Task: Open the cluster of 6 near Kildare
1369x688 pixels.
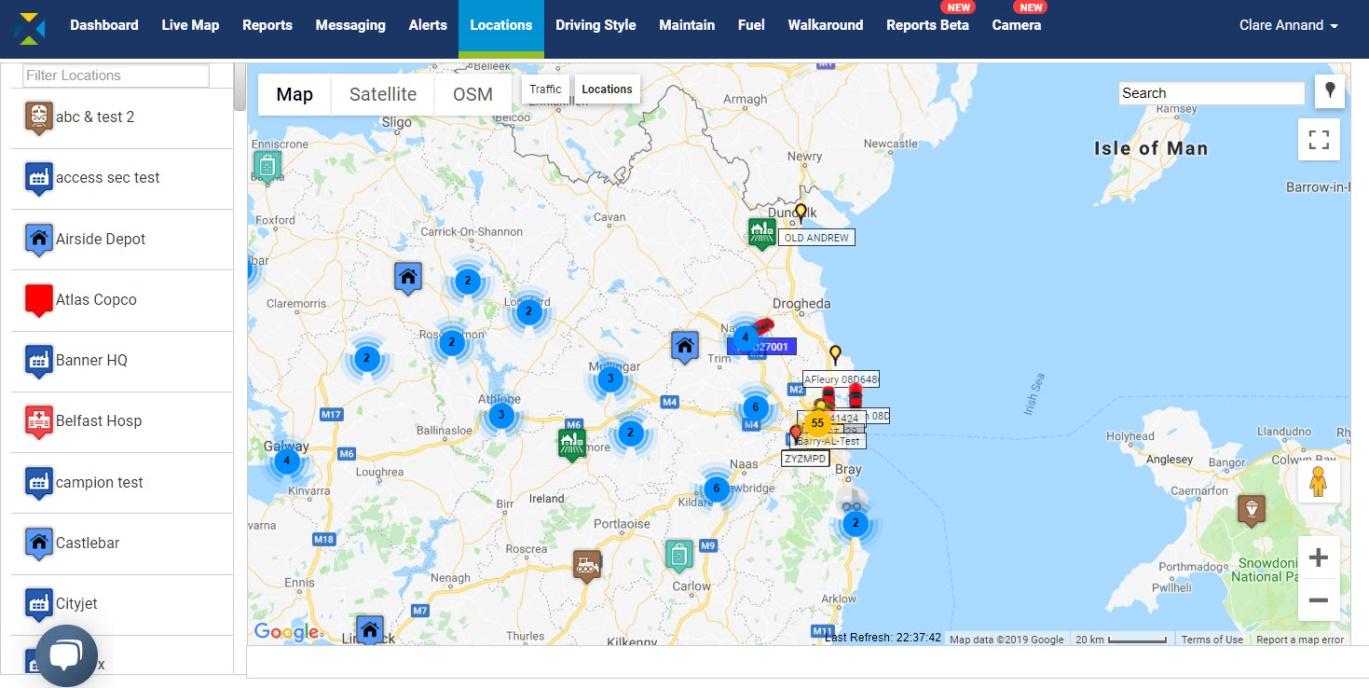Action: [716, 489]
